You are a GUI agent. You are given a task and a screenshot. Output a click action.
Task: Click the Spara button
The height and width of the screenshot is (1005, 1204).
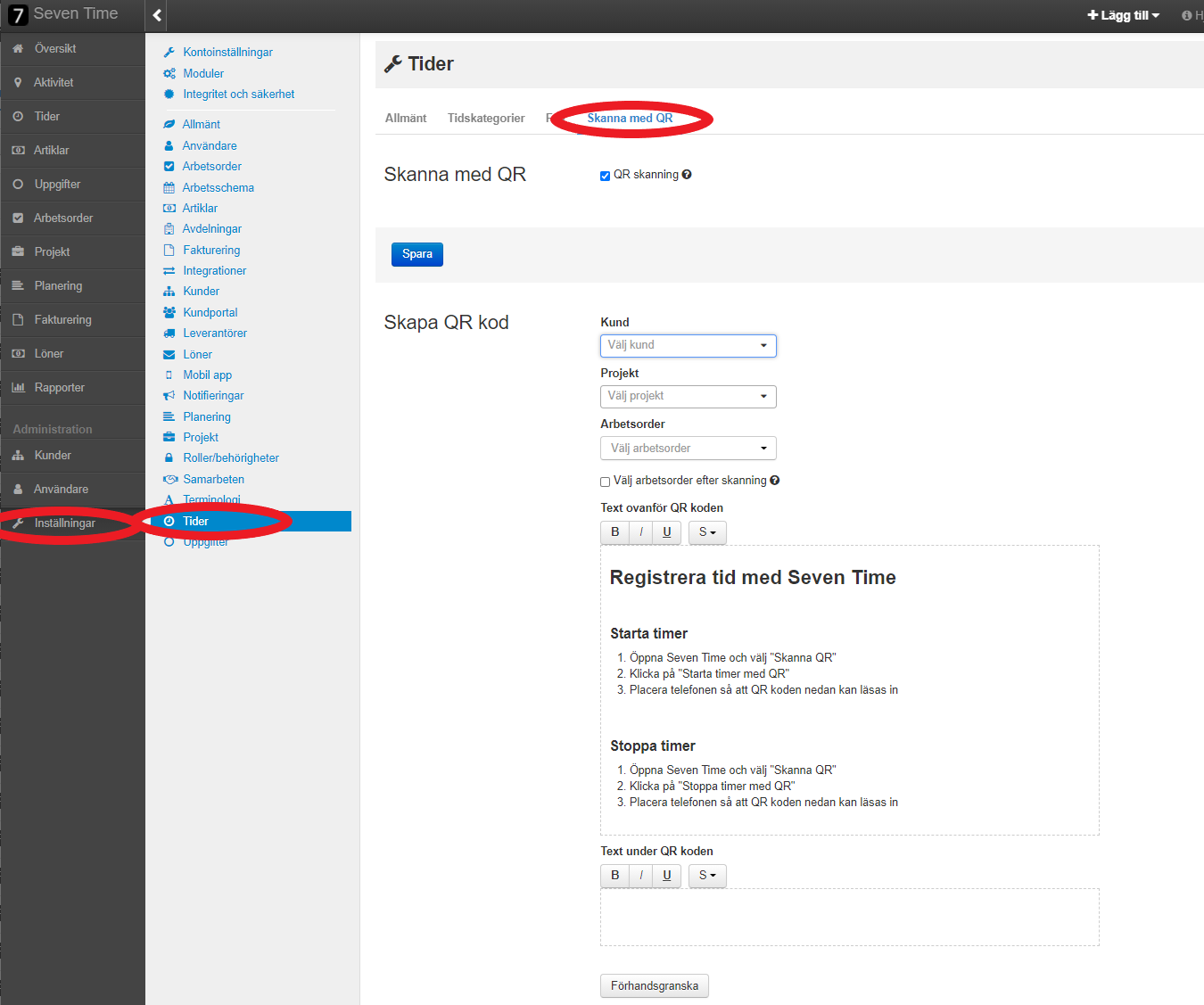click(x=417, y=254)
